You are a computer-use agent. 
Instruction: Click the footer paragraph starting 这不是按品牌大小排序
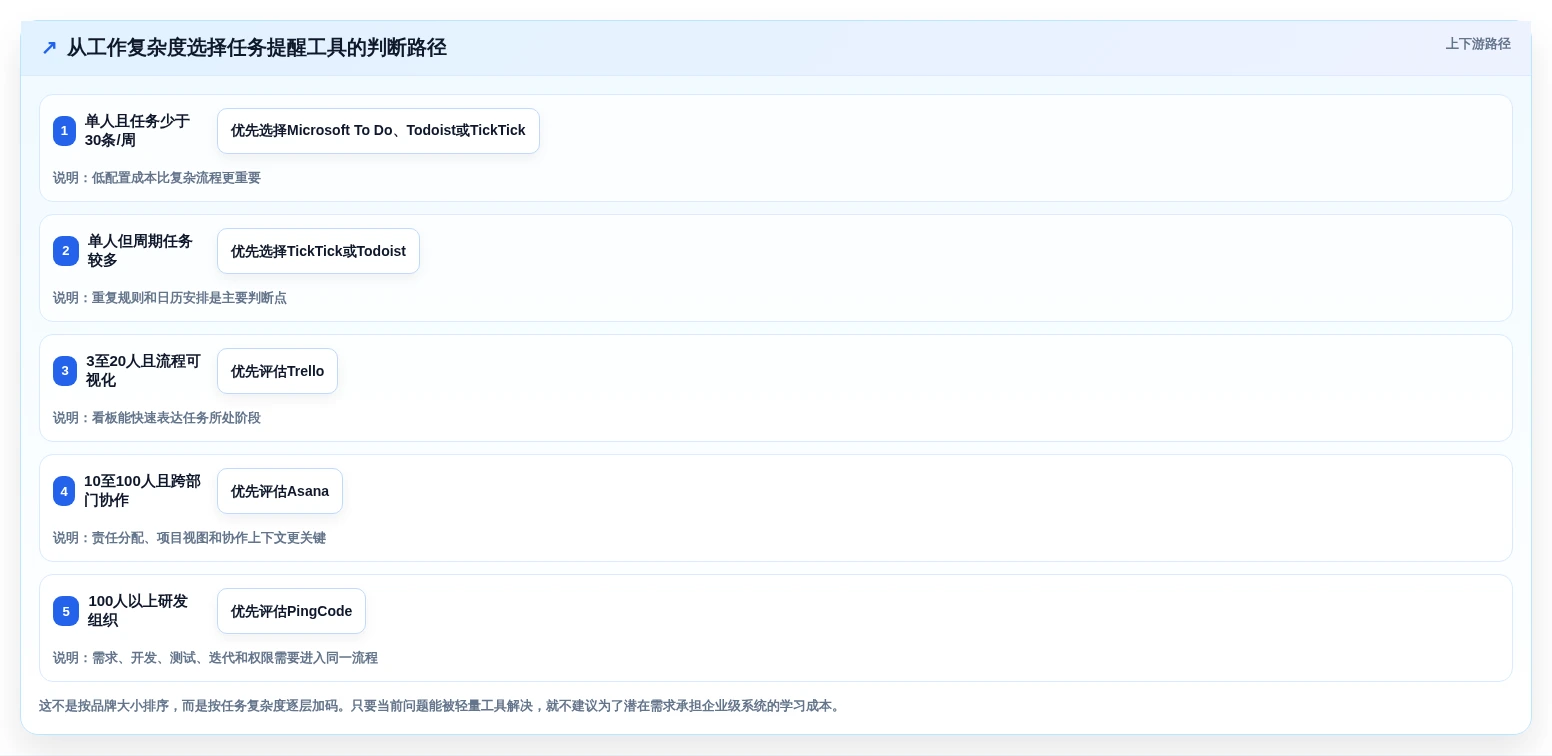click(442, 706)
